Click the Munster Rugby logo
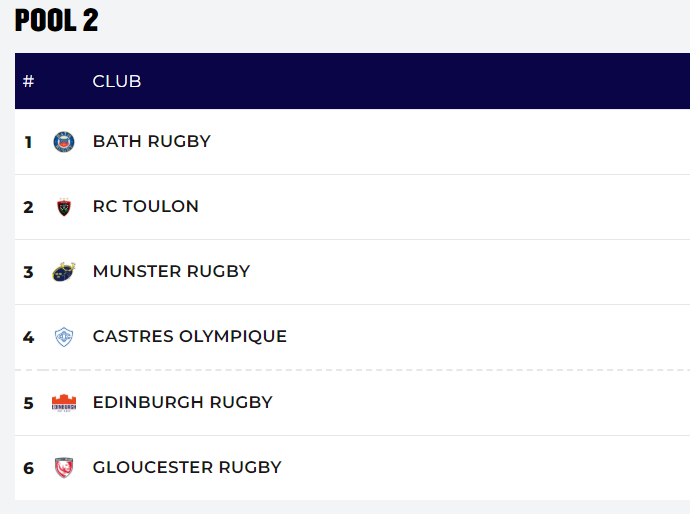The height and width of the screenshot is (514, 690). [x=63, y=272]
